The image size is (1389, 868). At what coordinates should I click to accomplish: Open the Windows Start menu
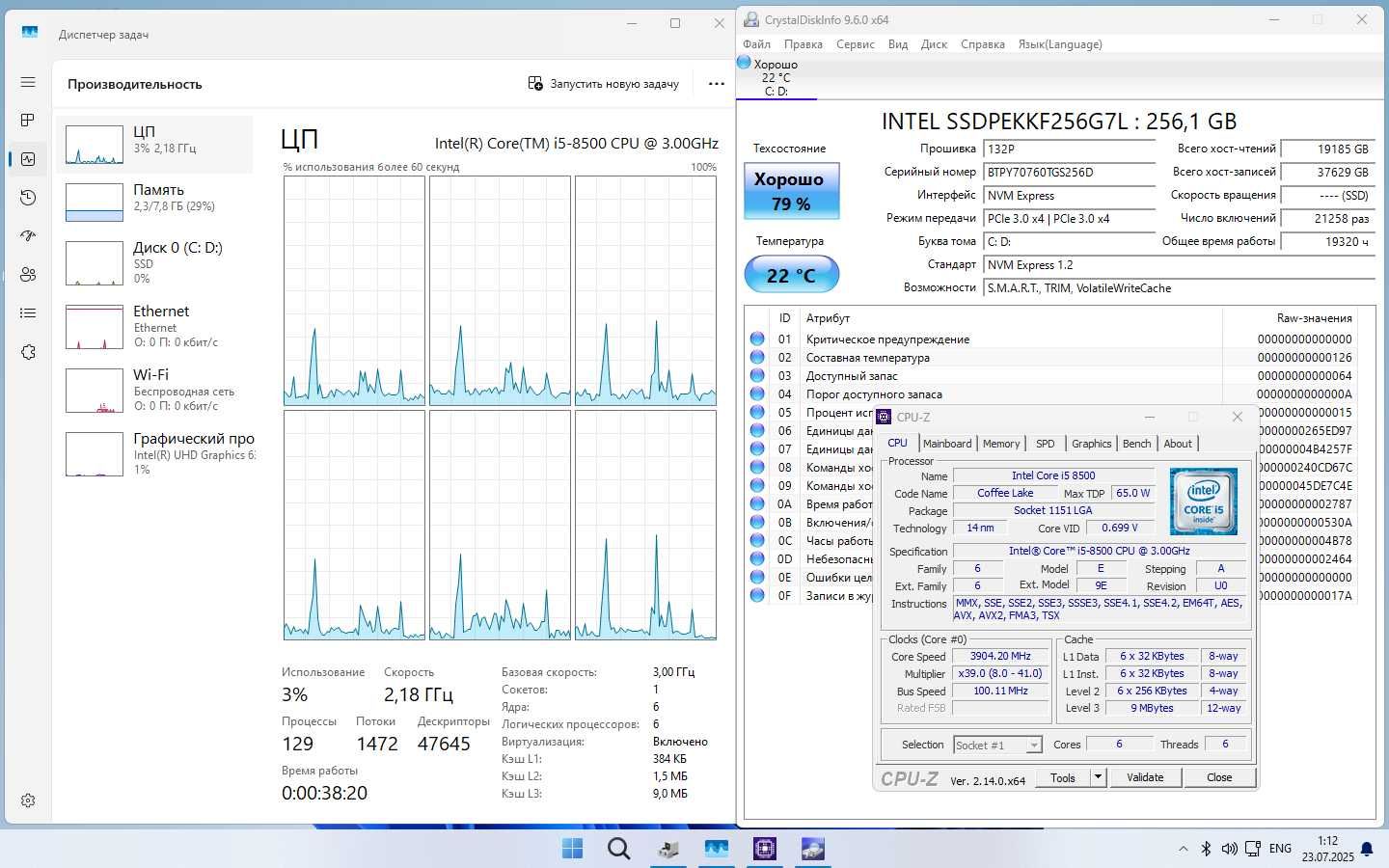coord(572,848)
